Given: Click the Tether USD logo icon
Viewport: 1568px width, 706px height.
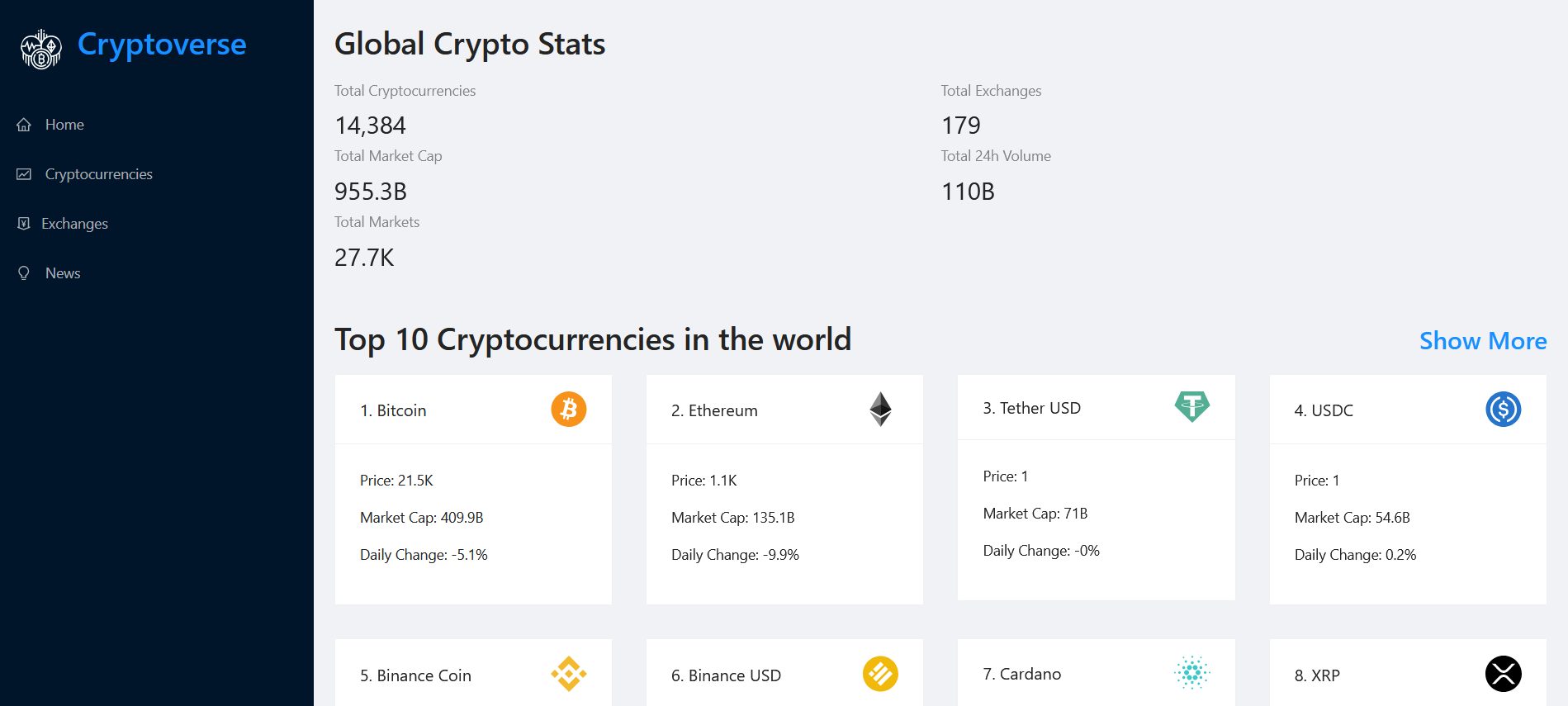Looking at the screenshot, I should click(x=1192, y=407).
